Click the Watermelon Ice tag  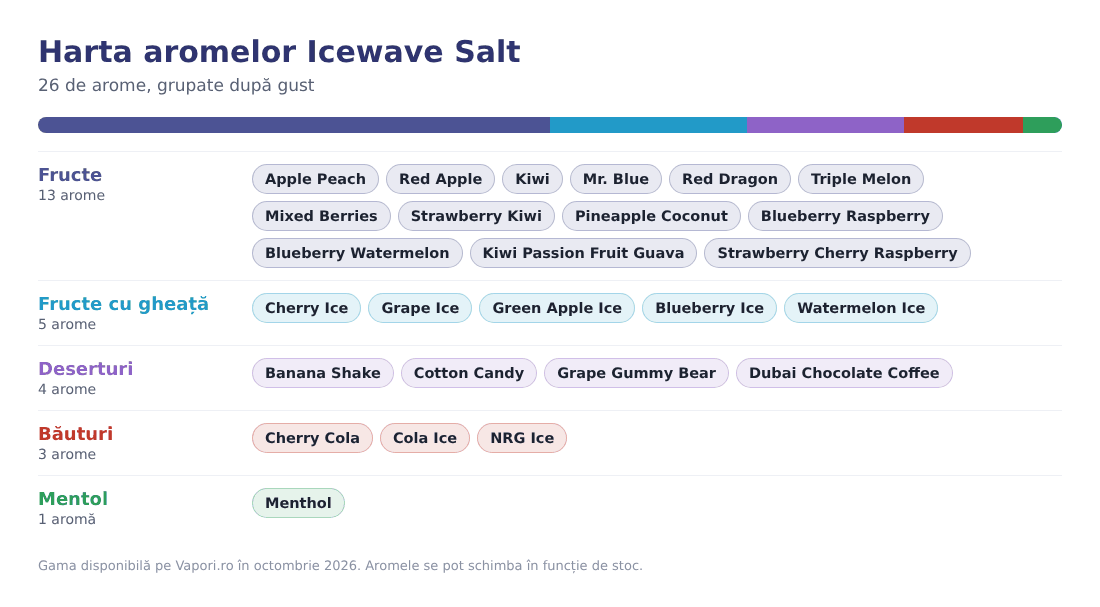click(861, 308)
